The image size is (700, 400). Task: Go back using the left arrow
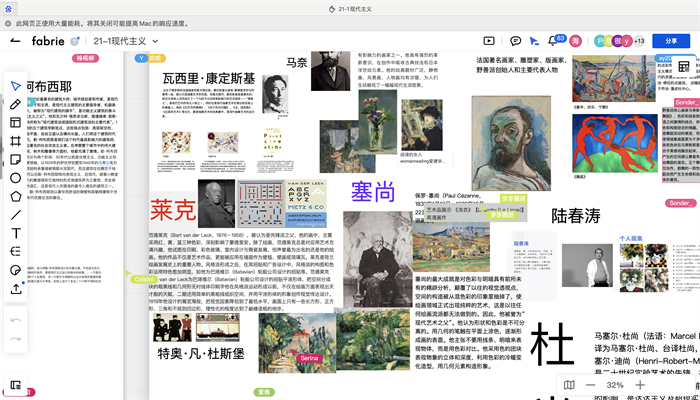[x=15, y=41]
